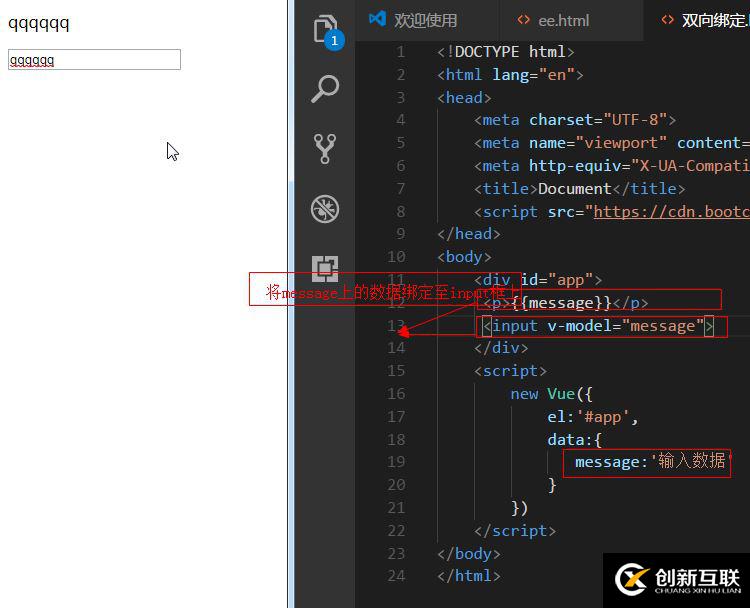Click the <title>Document</title> line
Screen dimensions: 750x608
579,188
